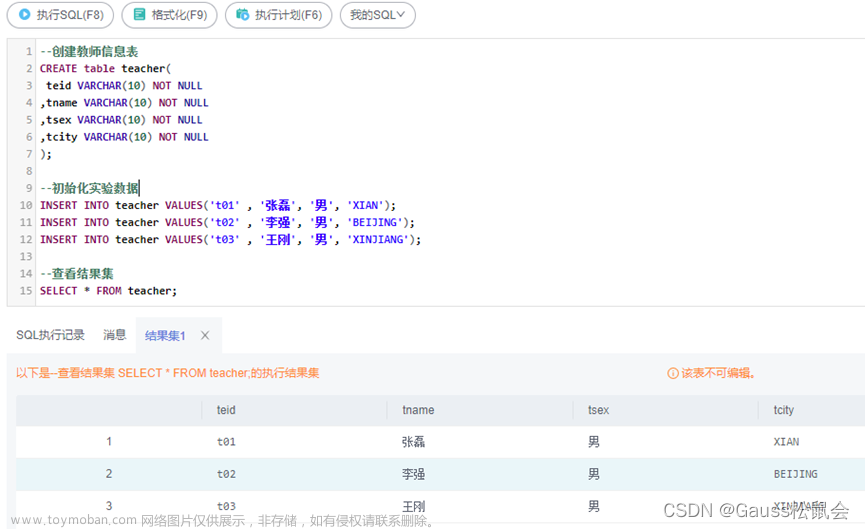865x529 pixels.
Task: Select the 王刚 cell in results
Action: tap(413, 506)
